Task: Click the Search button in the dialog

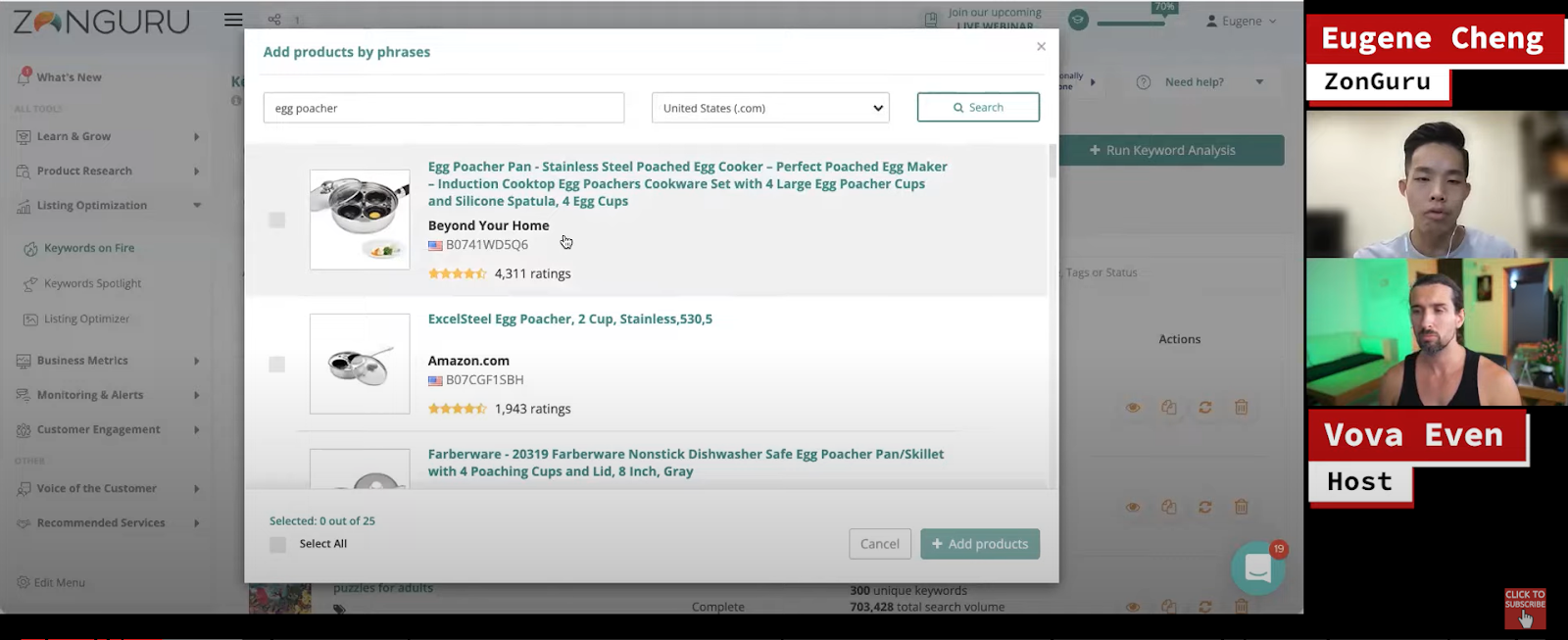Action: click(978, 108)
